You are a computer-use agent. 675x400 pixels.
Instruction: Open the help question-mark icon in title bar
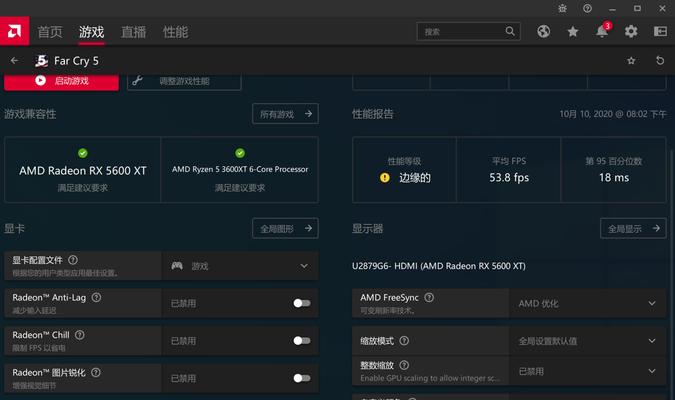(587, 8)
